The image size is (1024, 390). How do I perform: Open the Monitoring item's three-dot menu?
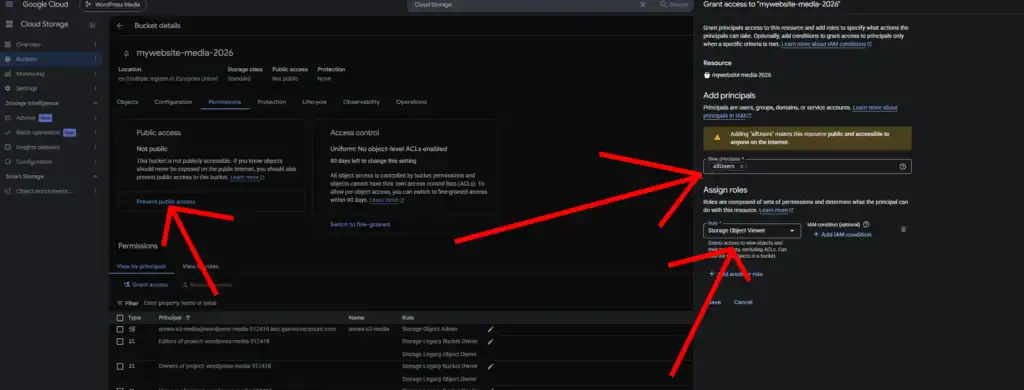[95, 74]
